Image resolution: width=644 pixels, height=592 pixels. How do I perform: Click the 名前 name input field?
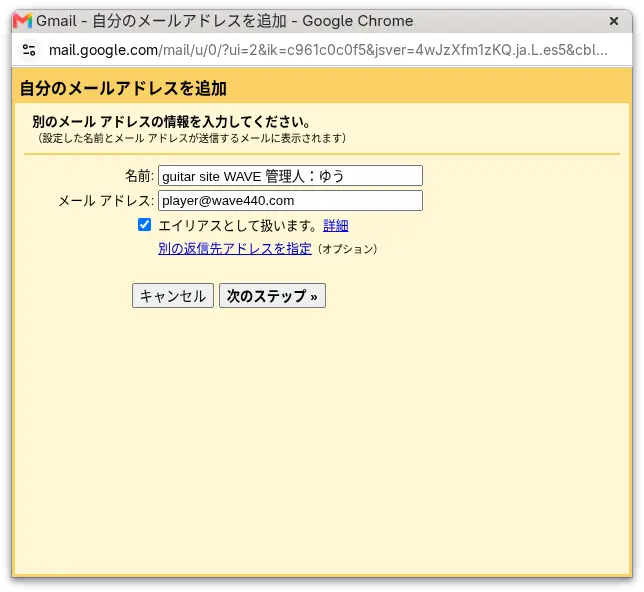coord(290,176)
